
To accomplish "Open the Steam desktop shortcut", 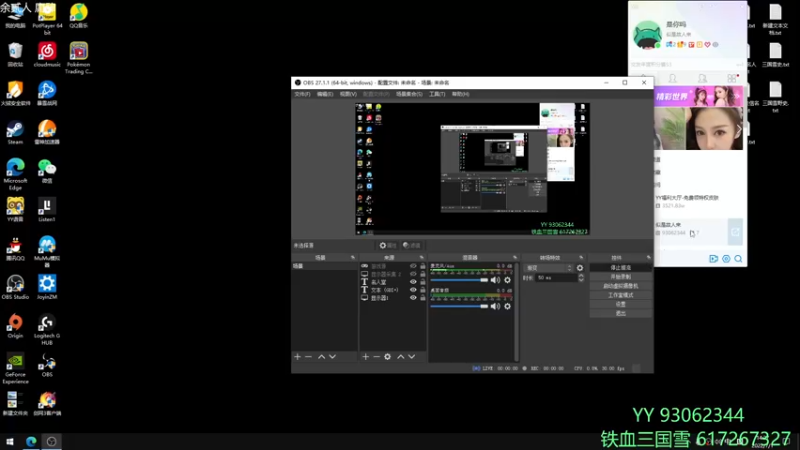I will (x=15, y=133).
